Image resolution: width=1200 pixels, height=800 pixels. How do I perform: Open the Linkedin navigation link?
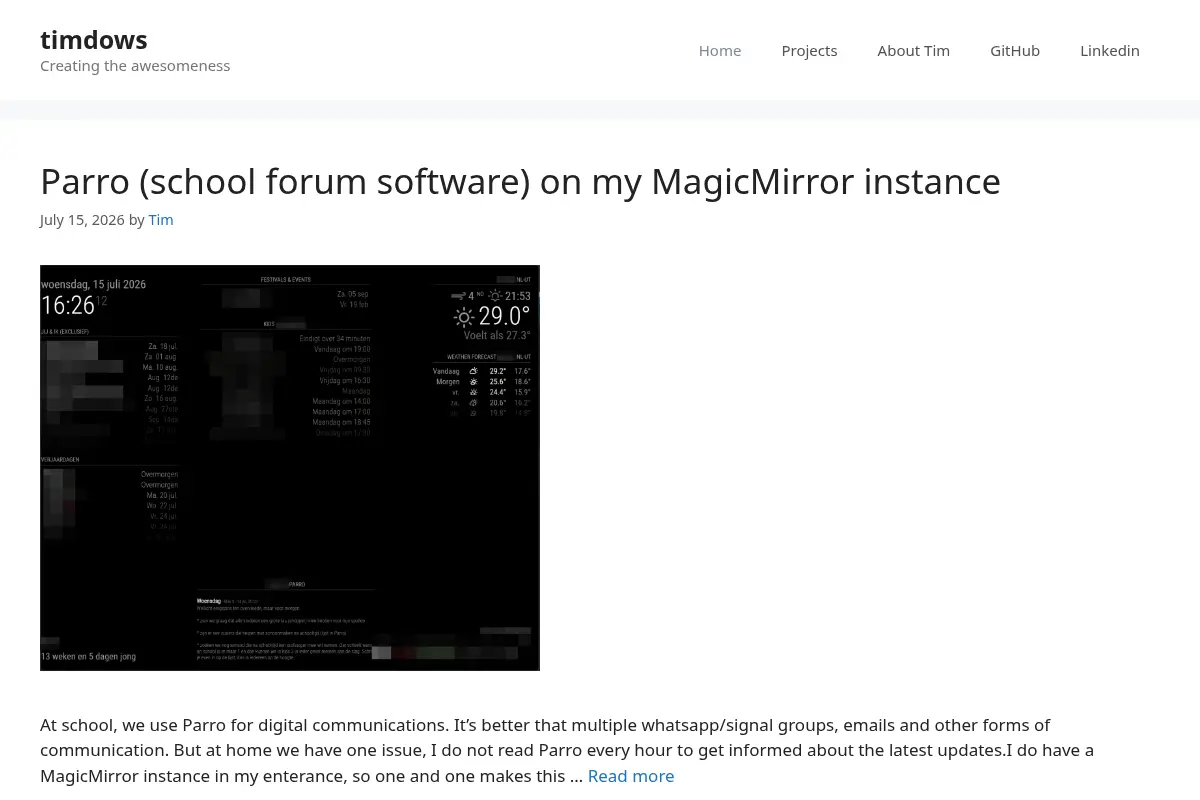1110,50
